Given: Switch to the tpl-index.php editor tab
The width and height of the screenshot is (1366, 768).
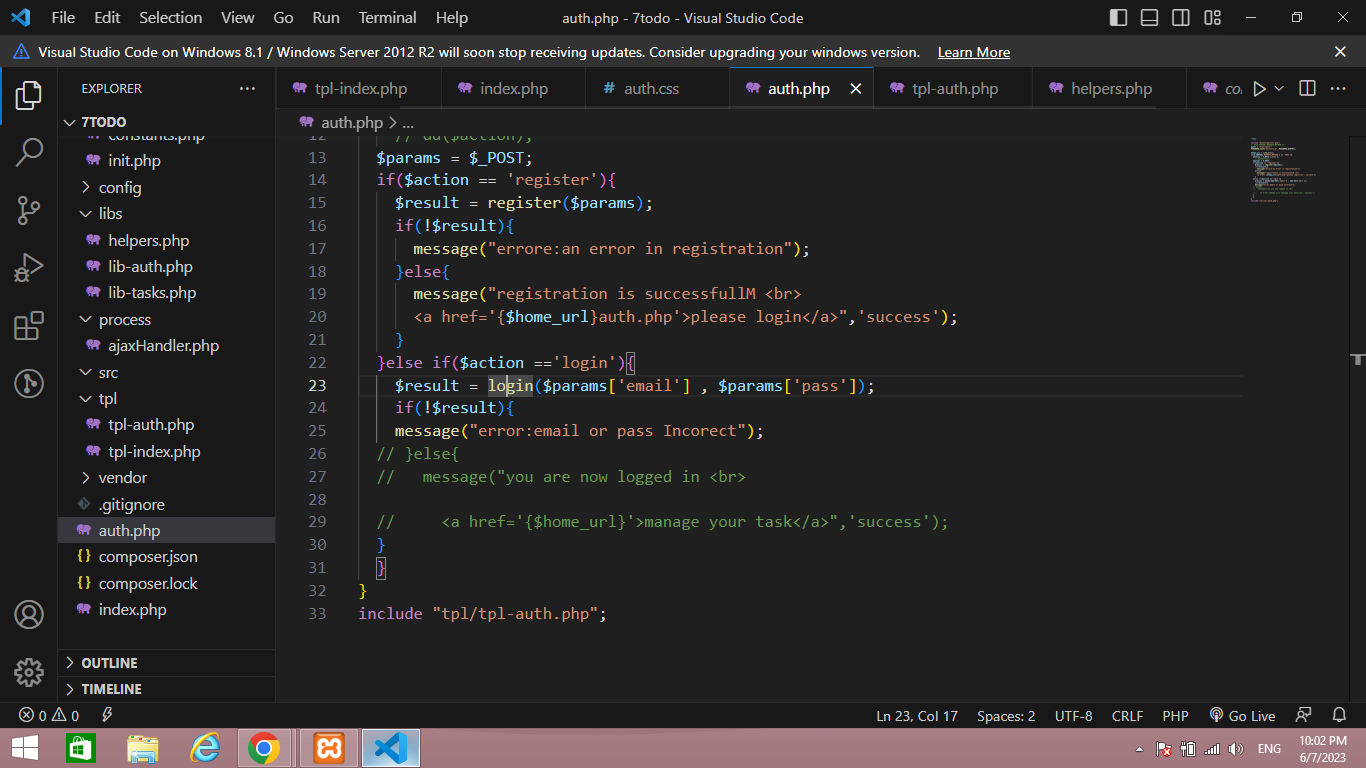Looking at the screenshot, I should 360,89.
